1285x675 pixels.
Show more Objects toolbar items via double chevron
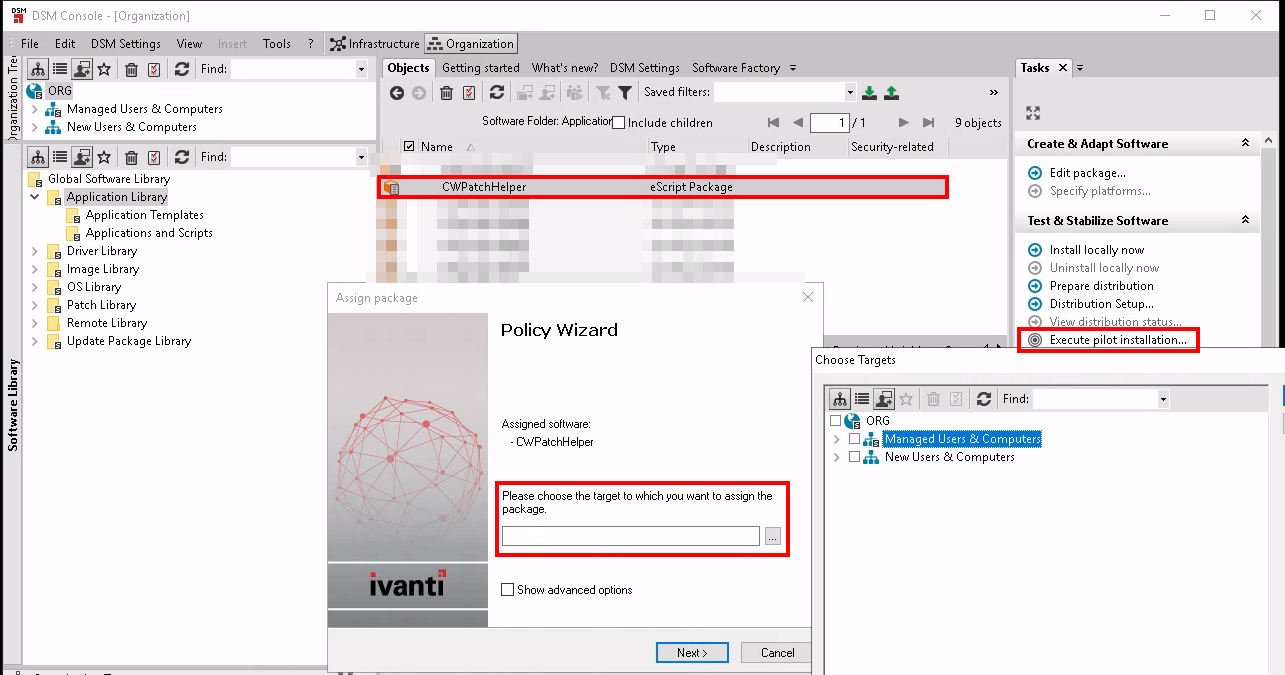(993, 93)
